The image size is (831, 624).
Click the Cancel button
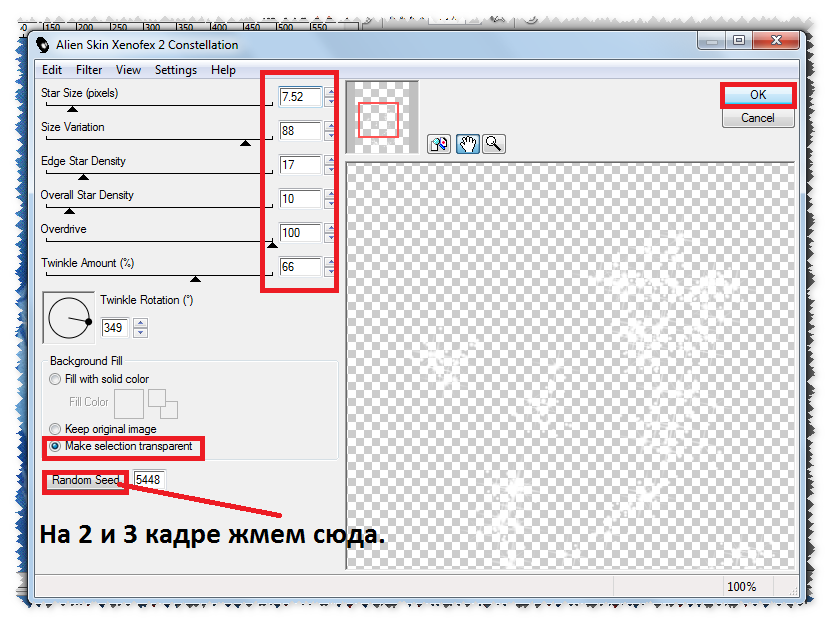[758, 118]
